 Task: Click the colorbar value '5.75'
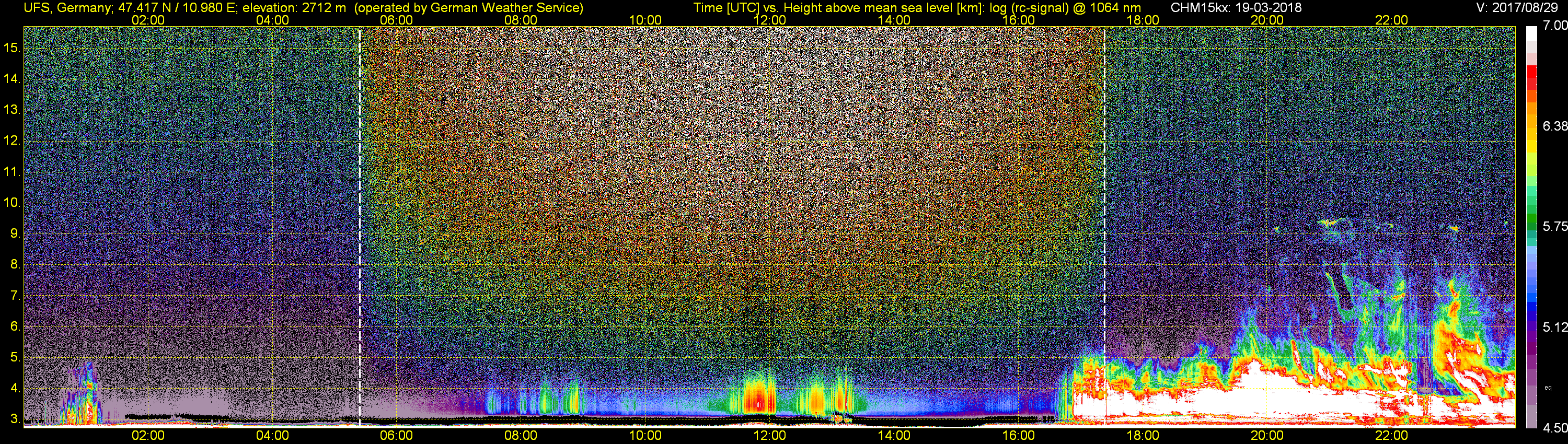(1555, 226)
